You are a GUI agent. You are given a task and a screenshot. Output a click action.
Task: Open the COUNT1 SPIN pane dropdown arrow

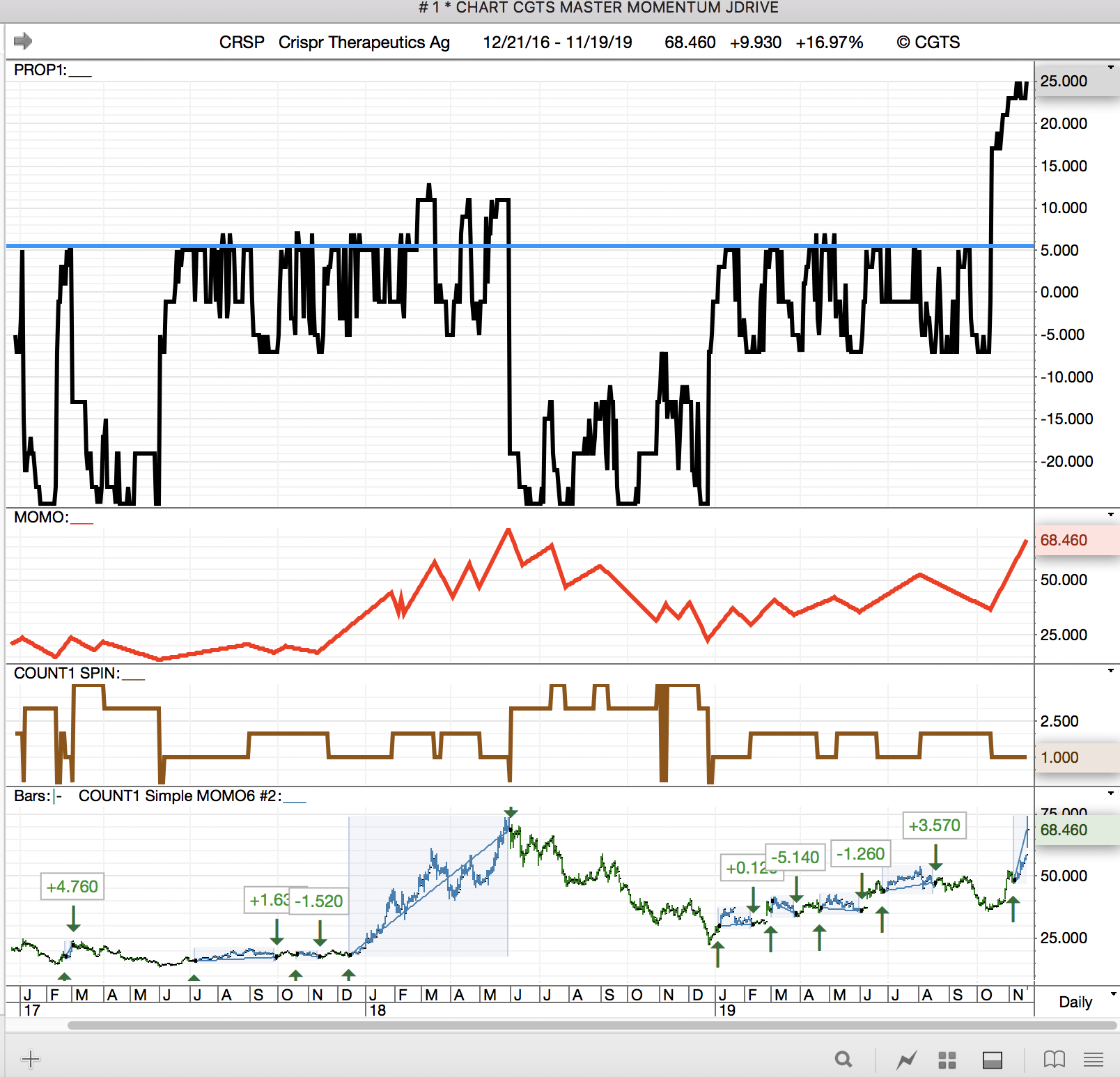1110,671
